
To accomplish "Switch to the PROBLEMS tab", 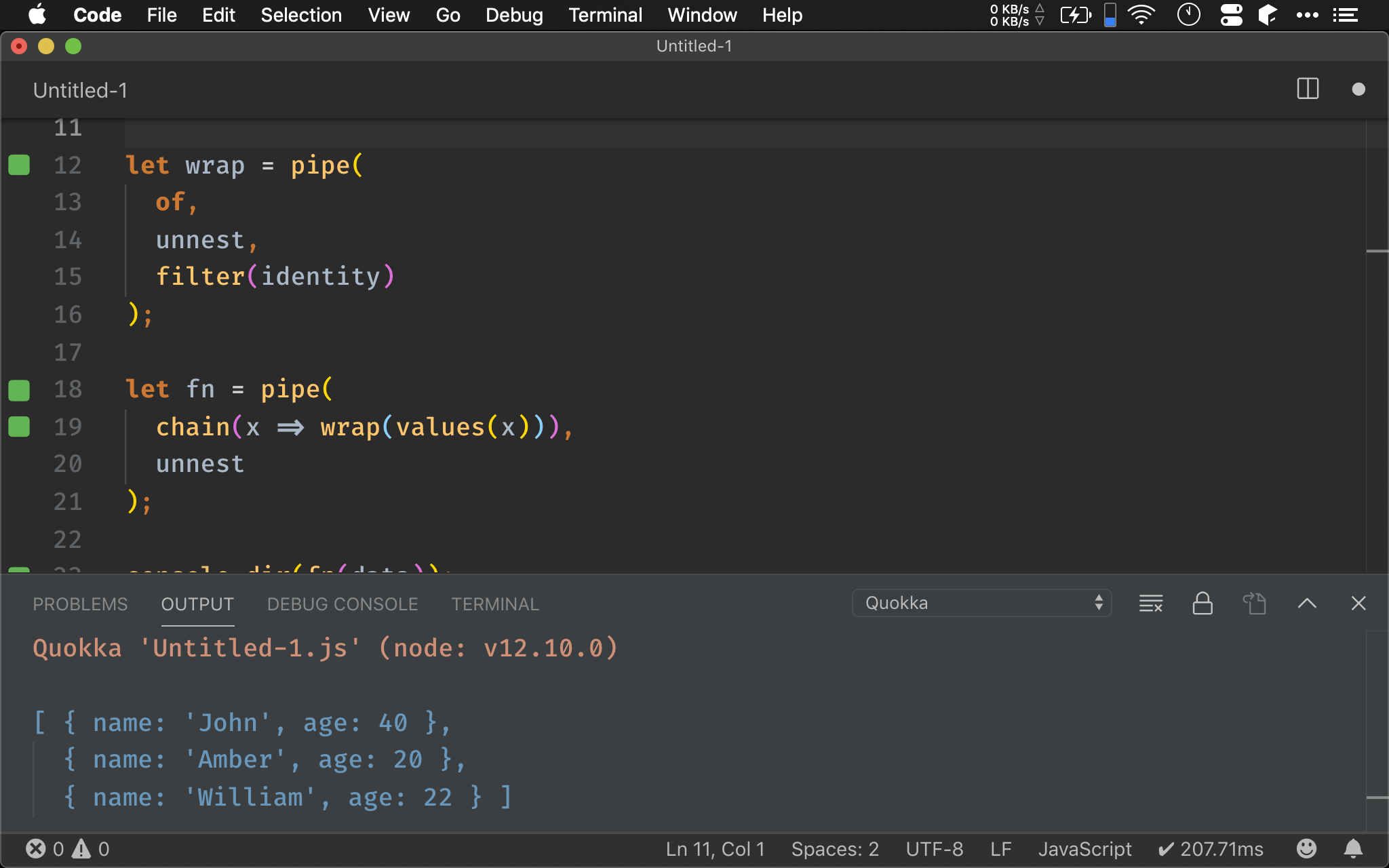I will 80,604.
